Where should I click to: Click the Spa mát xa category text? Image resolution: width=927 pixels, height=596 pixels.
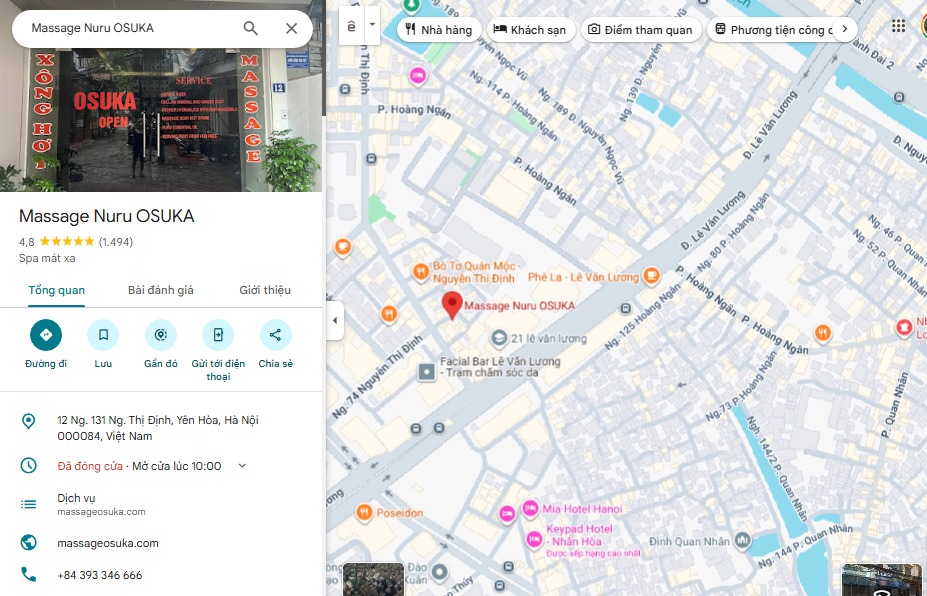pyautogui.click(x=47, y=258)
